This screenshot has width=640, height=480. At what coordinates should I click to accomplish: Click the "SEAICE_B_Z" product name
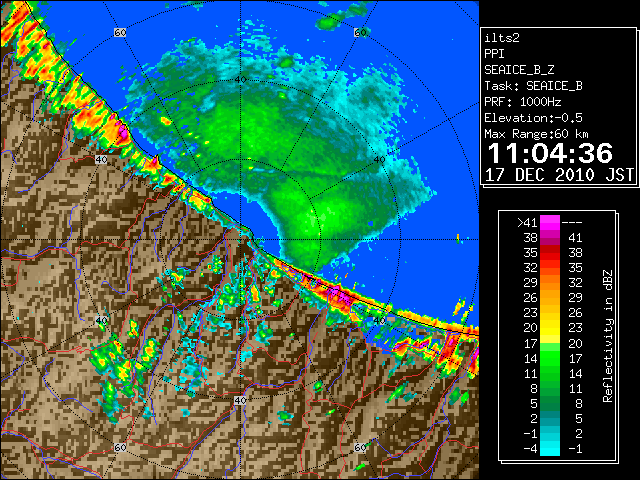pos(519,70)
